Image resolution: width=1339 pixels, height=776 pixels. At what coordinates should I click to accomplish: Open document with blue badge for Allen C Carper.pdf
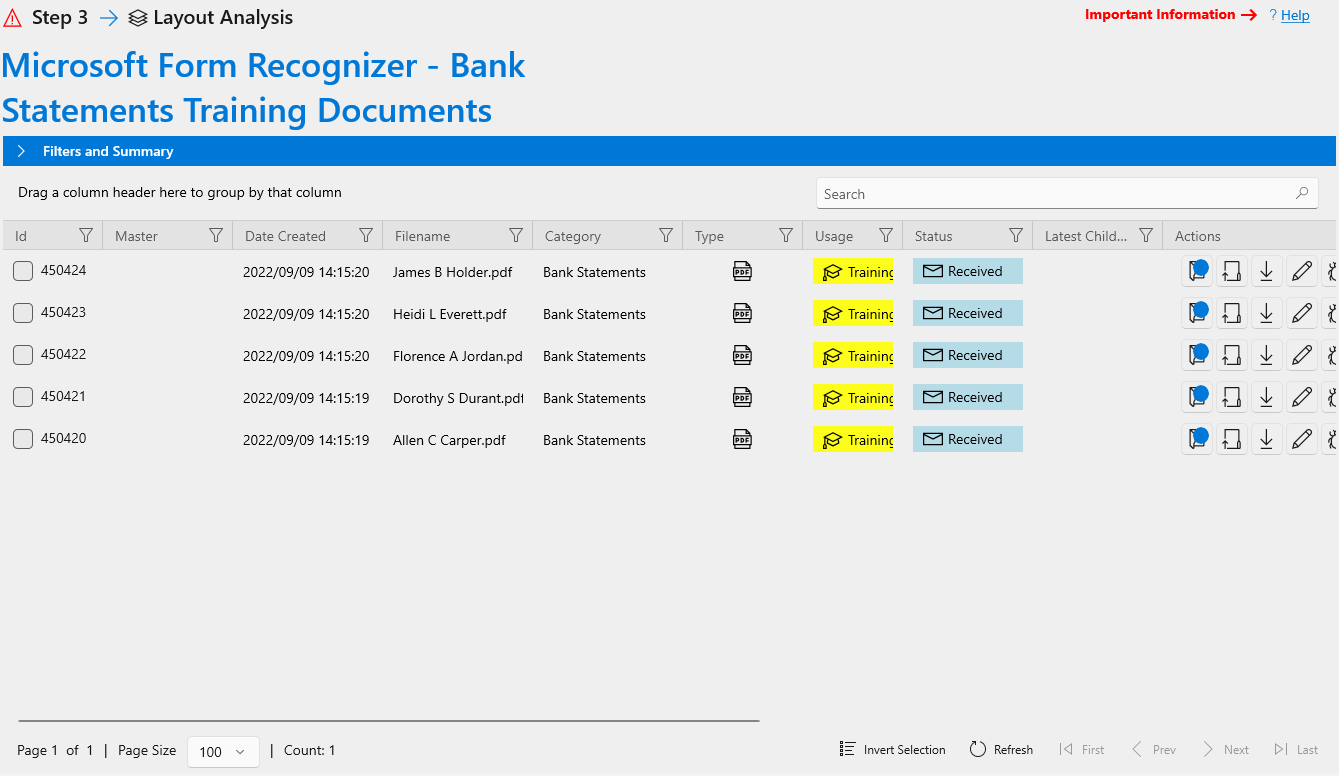pos(1197,439)
